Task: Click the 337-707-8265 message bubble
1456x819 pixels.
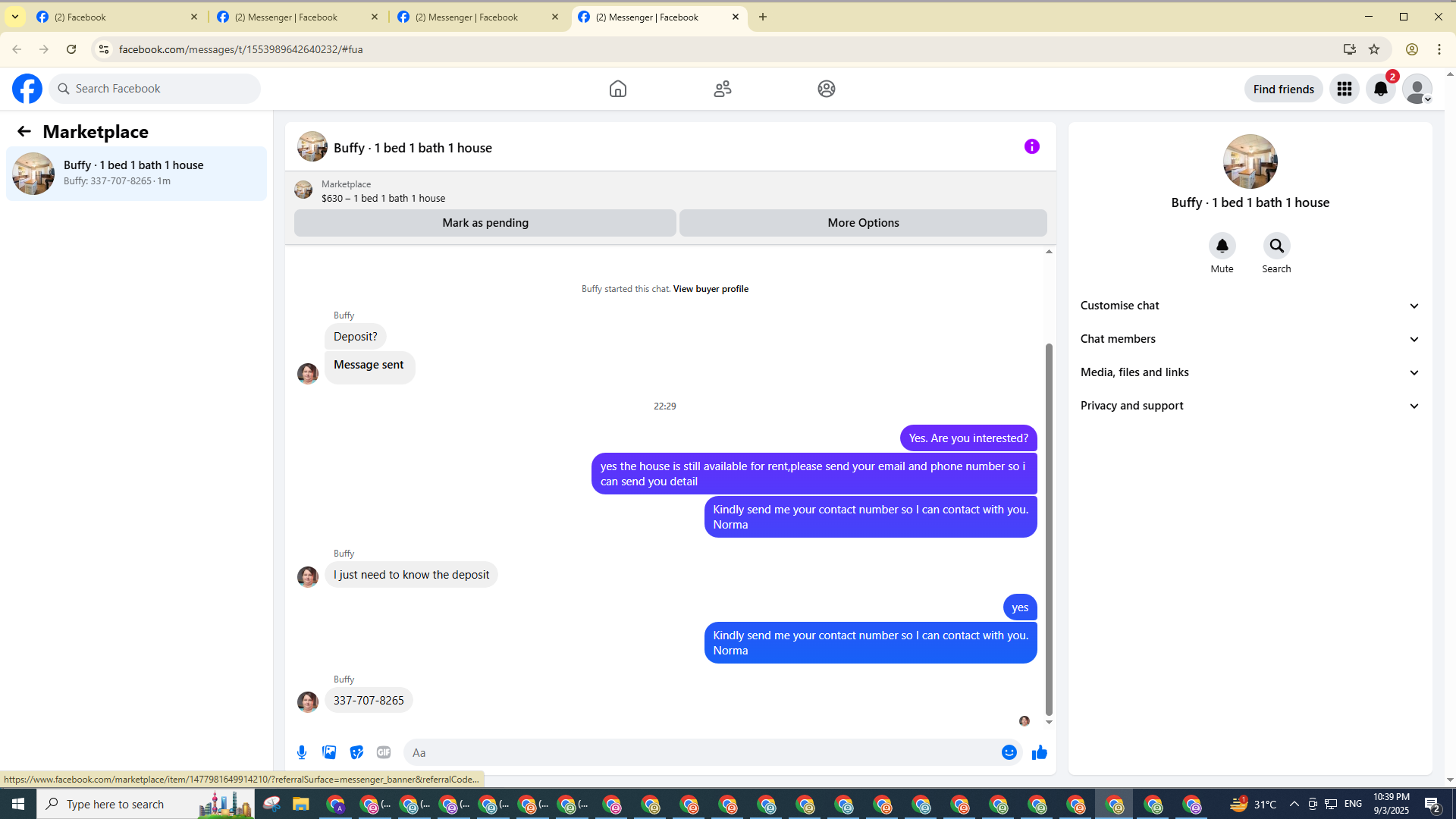Action: (369, 701)
